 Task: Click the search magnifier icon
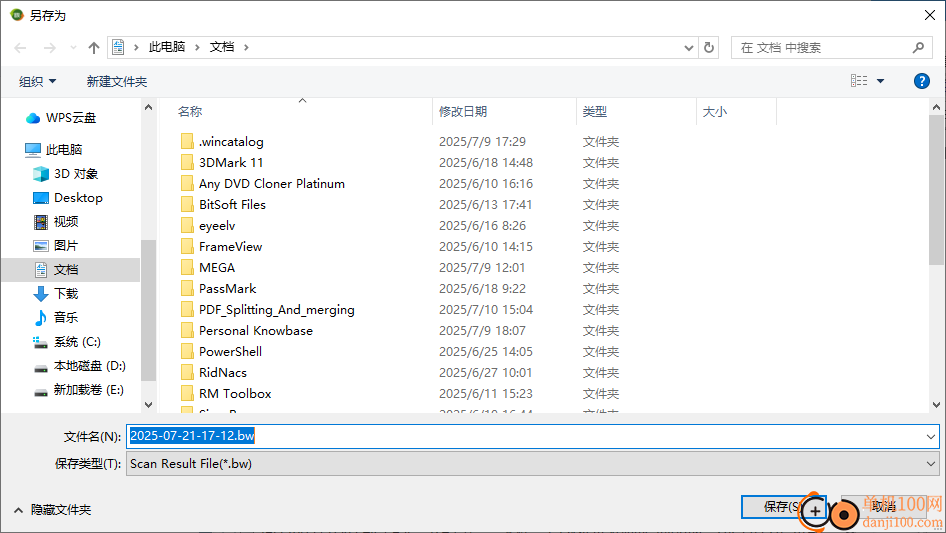click(918, 47)
